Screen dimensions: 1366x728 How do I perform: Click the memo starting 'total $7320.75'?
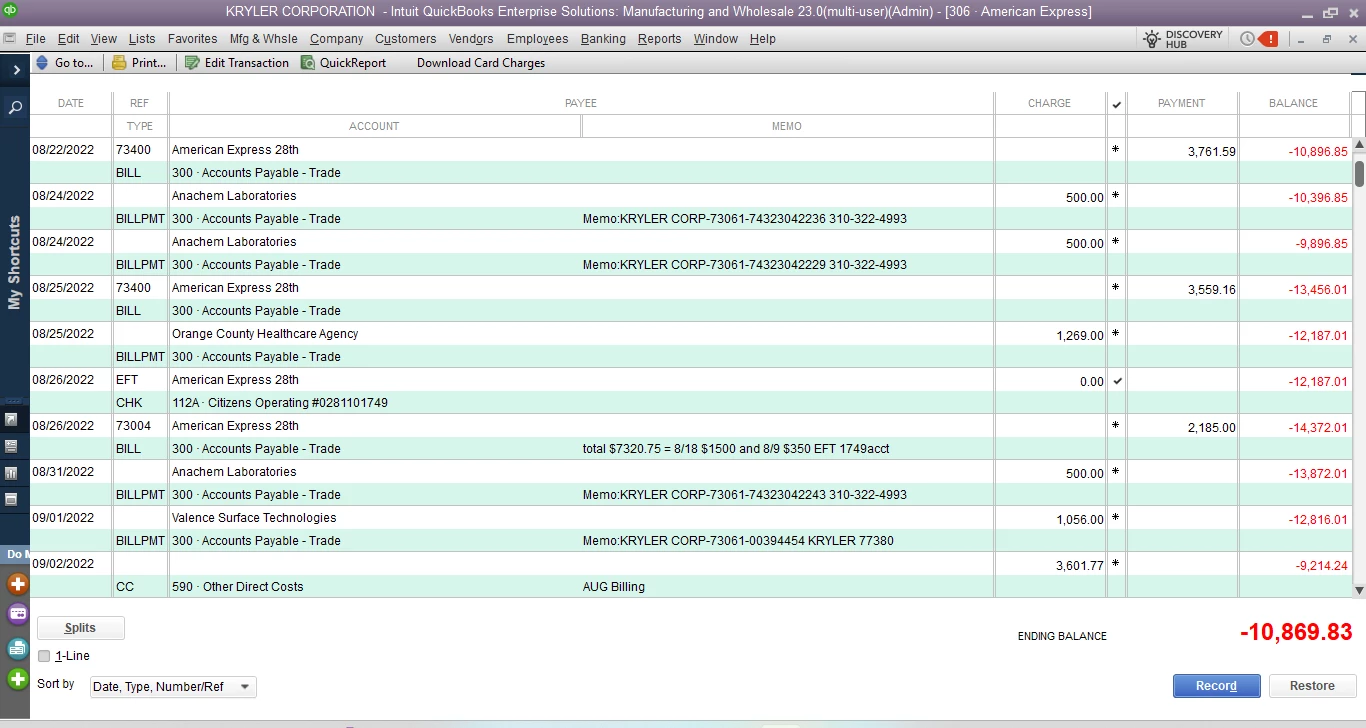point(736,449)
